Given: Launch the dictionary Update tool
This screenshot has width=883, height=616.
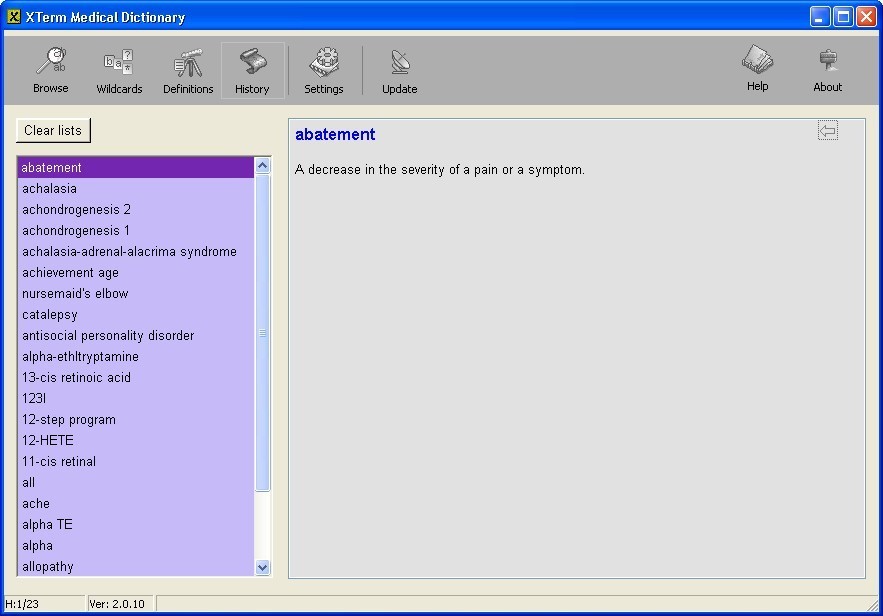Looking at the screenshot, I should point(399,68).
